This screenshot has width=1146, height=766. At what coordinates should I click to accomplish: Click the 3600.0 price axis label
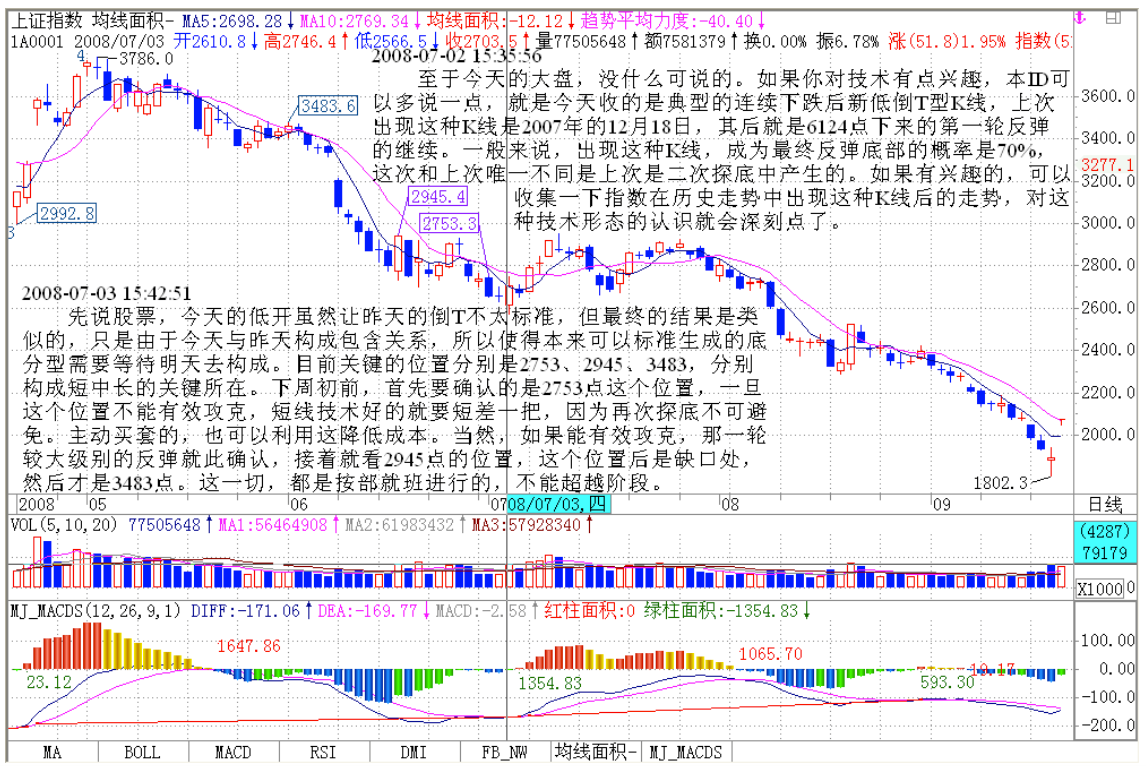point(1108,96)
